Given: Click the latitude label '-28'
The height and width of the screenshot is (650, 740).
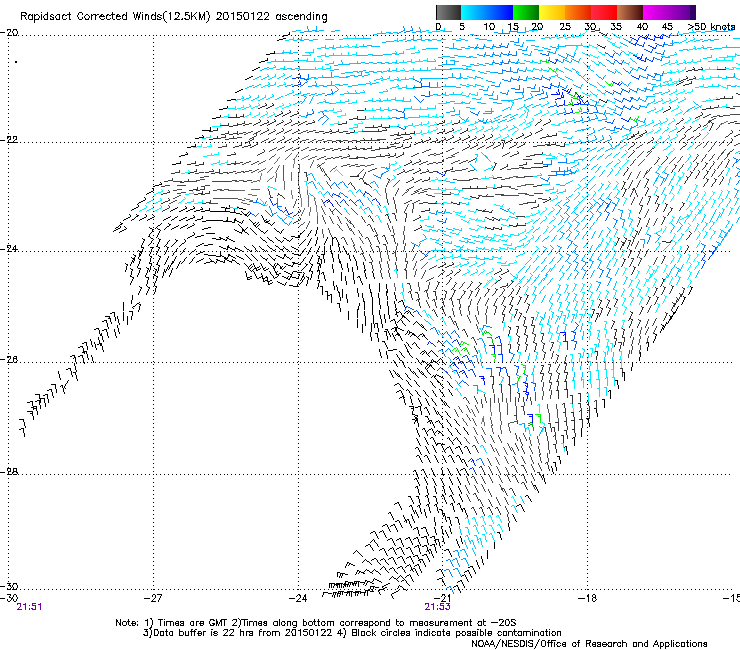Looking at the screenshot, I should (x=9, y=472).
